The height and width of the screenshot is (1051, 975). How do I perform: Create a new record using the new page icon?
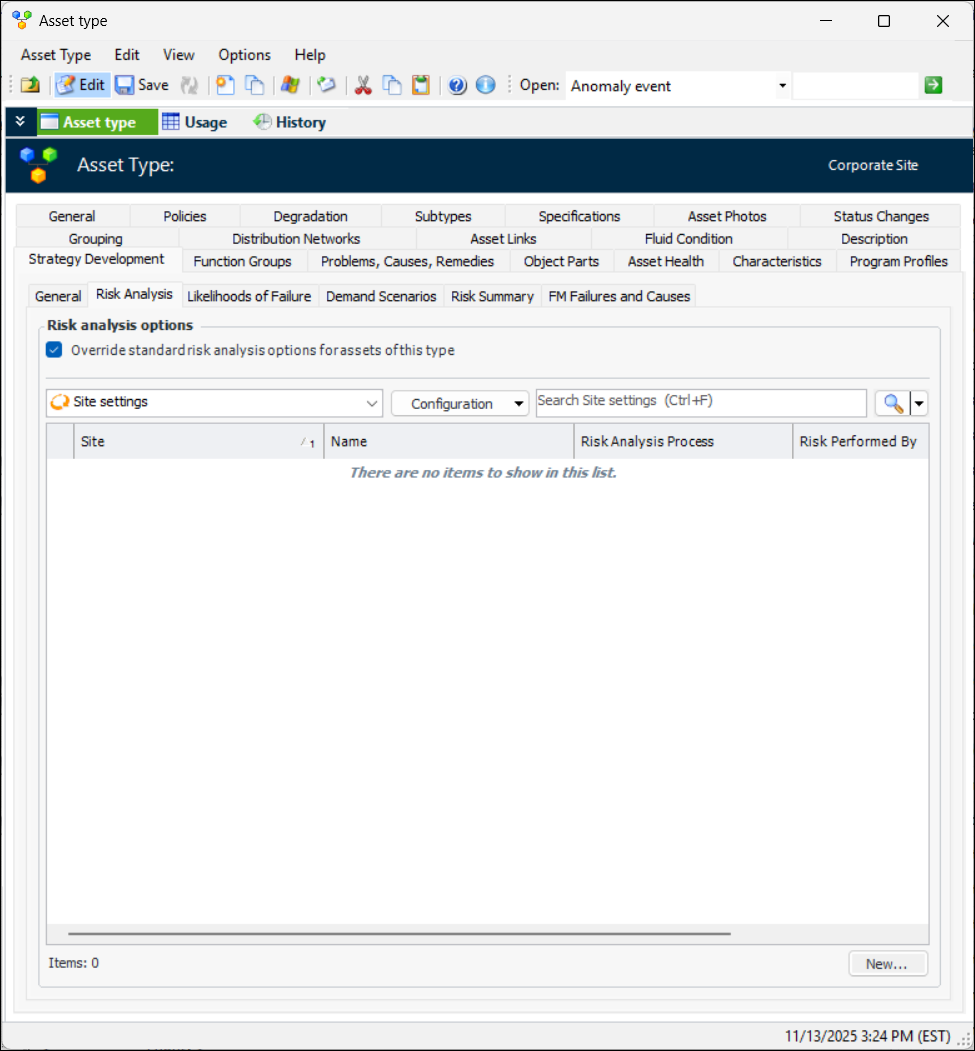point(225,85)
